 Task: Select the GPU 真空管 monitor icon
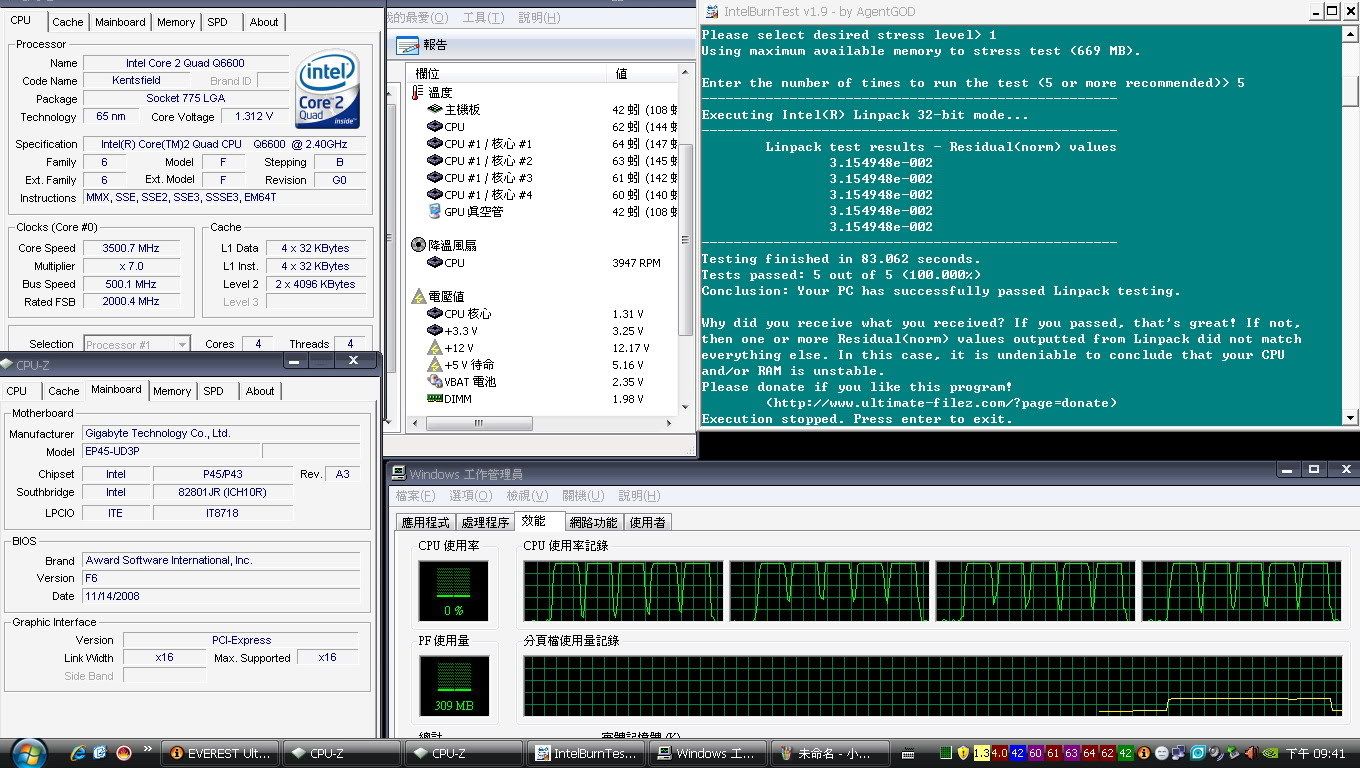(x=435, y=212)
